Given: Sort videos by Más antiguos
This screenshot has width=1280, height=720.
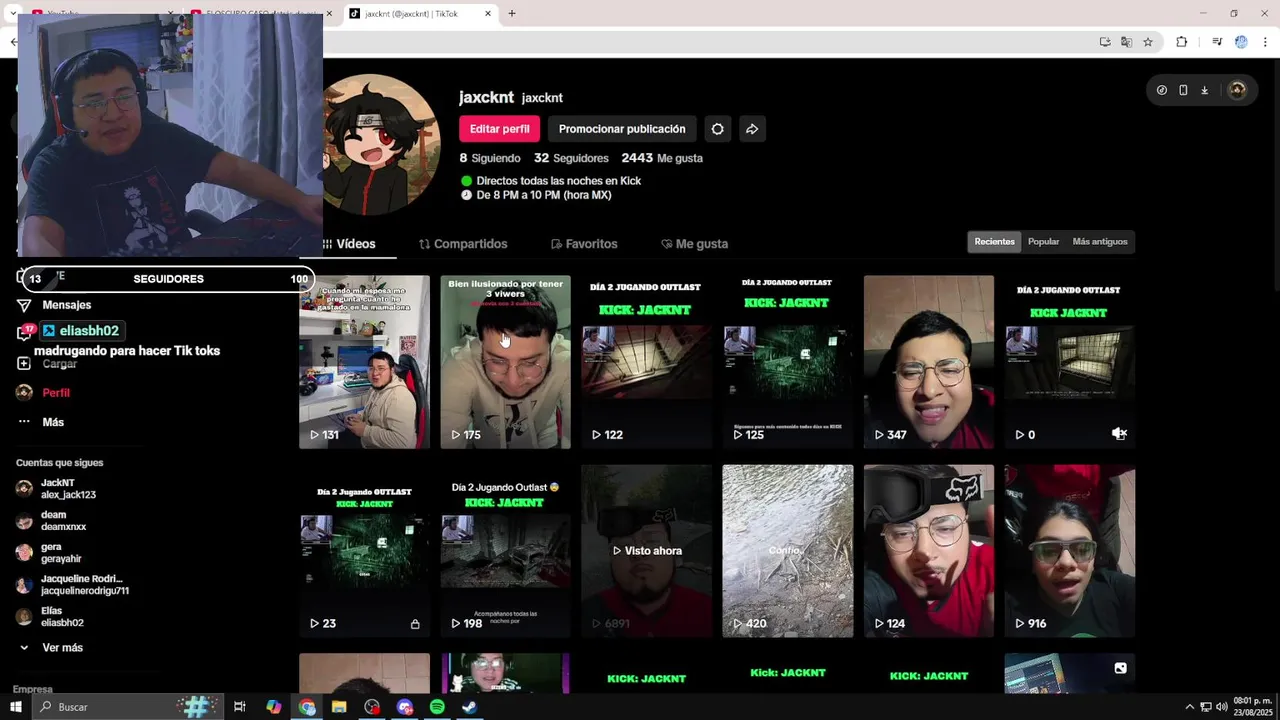Looking at the screenshot, I should tap(1100, 242).
